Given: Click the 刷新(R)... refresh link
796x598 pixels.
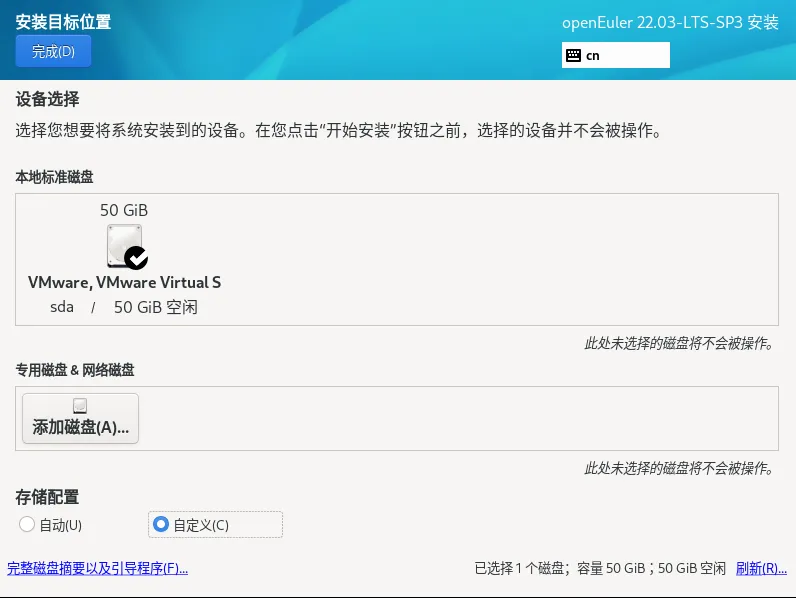Looking at the screenshot, I should (761, 569).
